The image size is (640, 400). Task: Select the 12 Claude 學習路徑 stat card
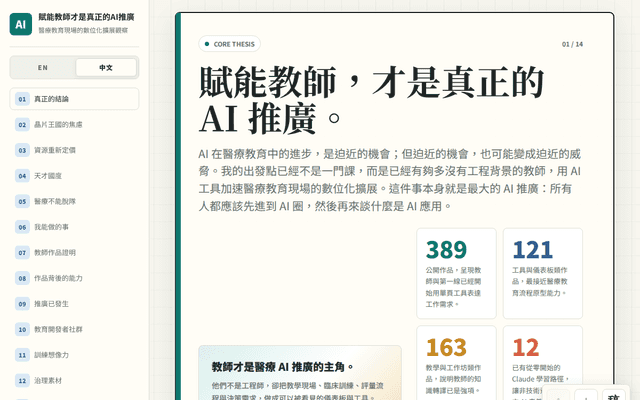click(x=543, y=363)
